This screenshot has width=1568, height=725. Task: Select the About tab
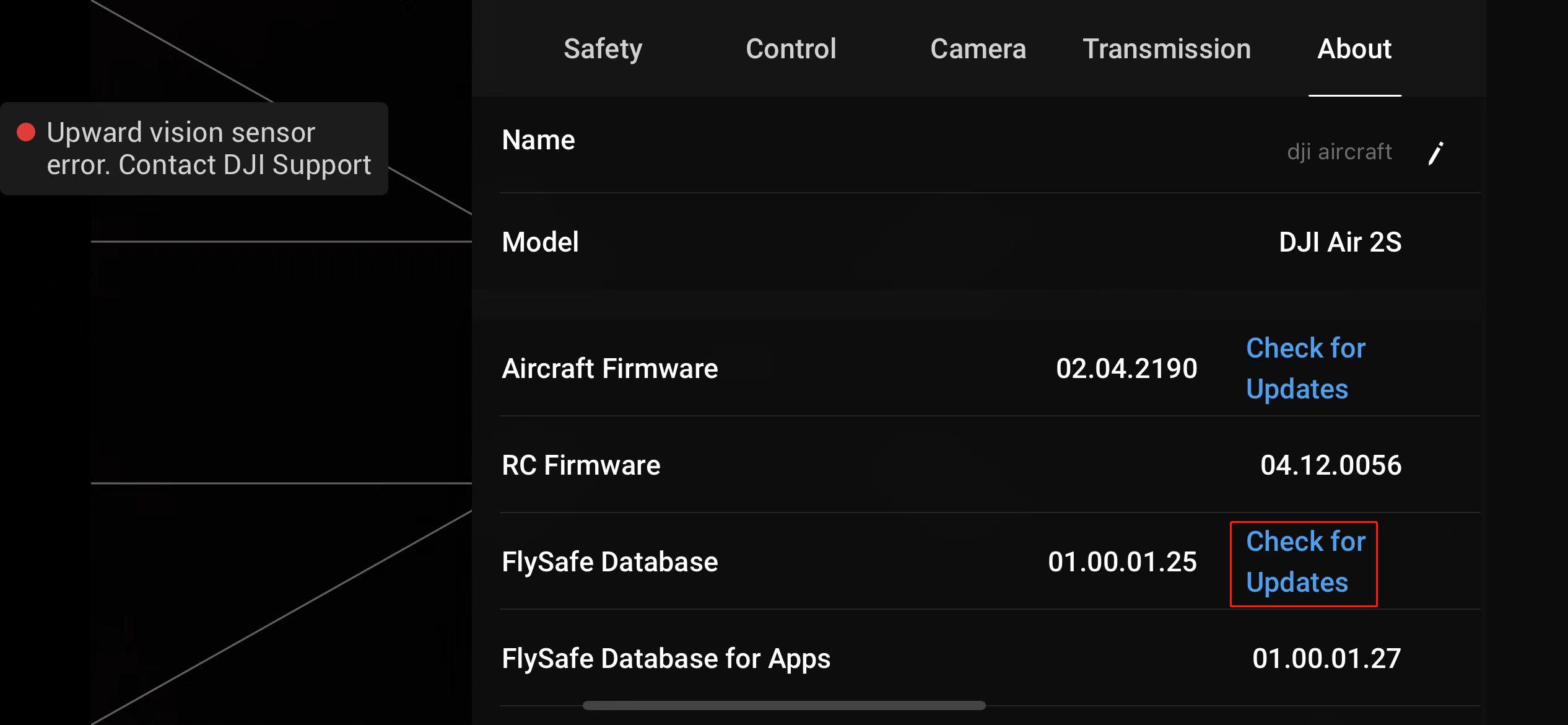pos(1355,48)
